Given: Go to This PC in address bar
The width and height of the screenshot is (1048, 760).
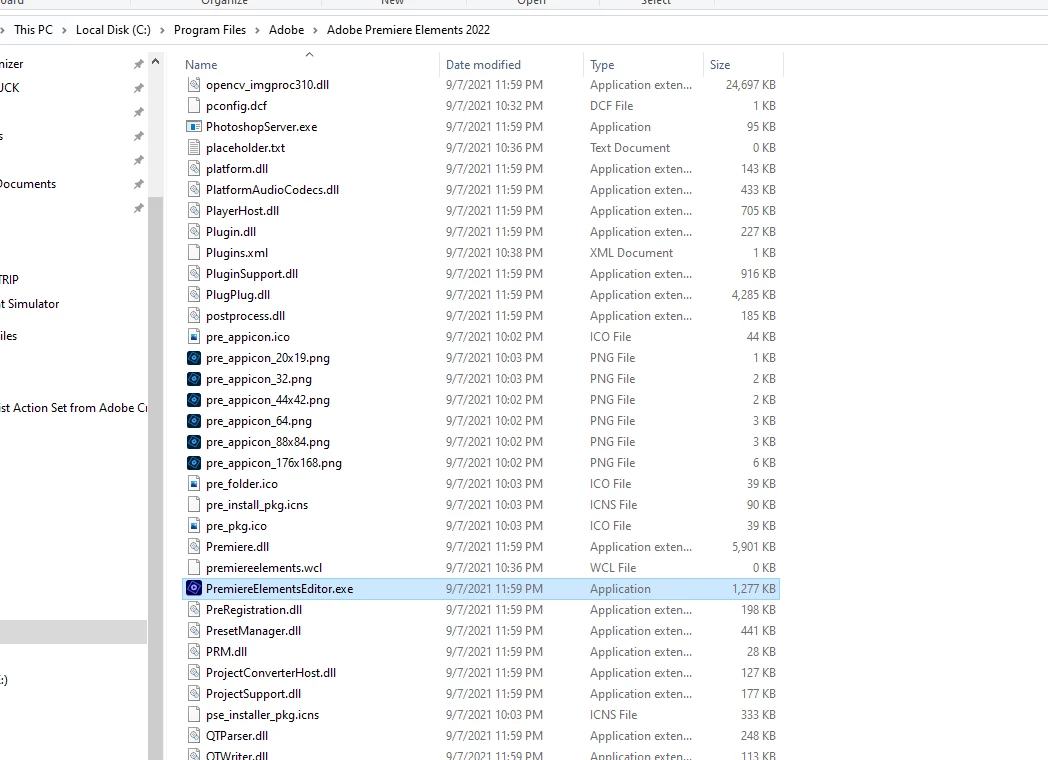Looking at the screenshot, I should [x=33, y=30].
